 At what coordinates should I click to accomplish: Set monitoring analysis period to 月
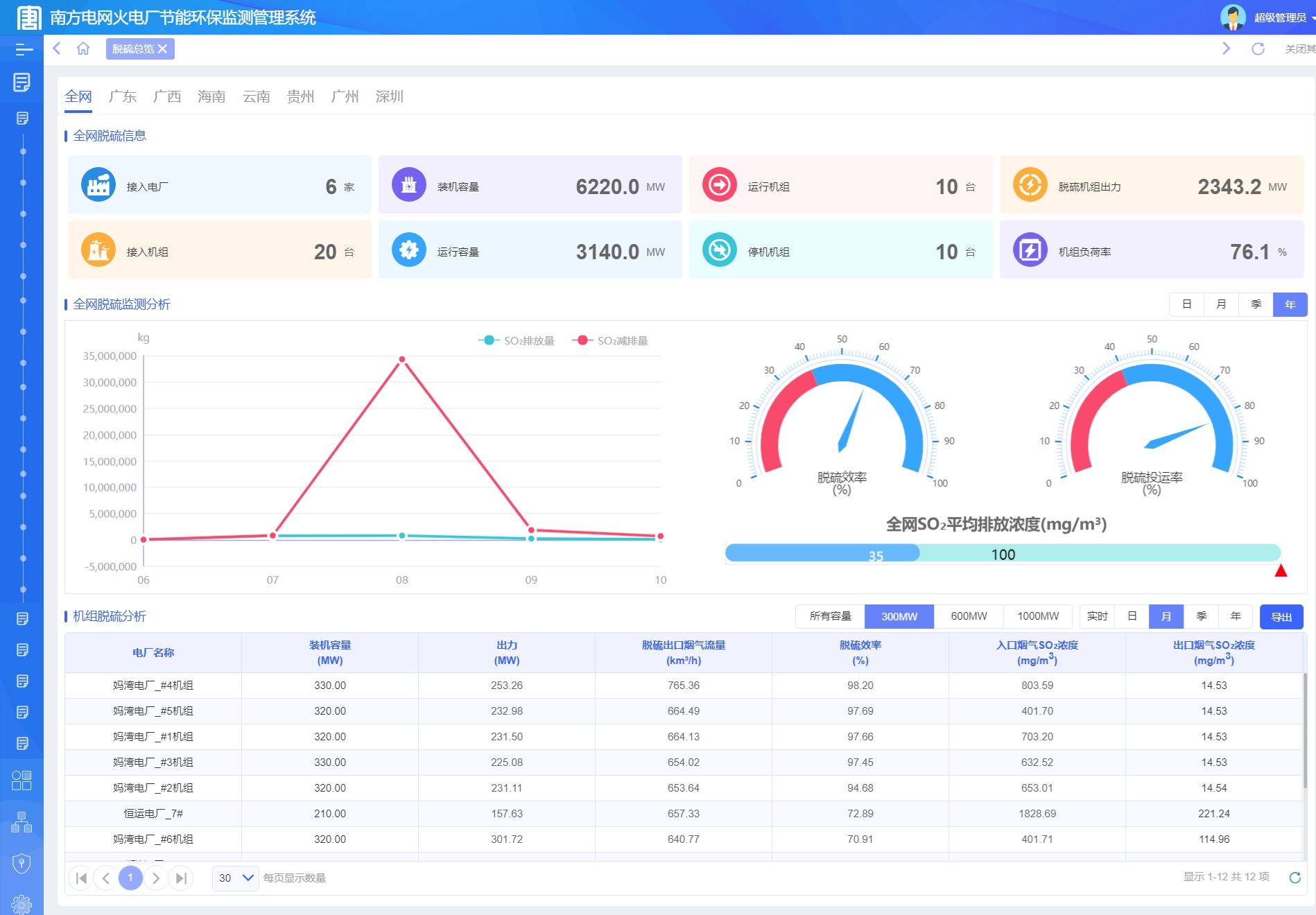click(1221, 304)
